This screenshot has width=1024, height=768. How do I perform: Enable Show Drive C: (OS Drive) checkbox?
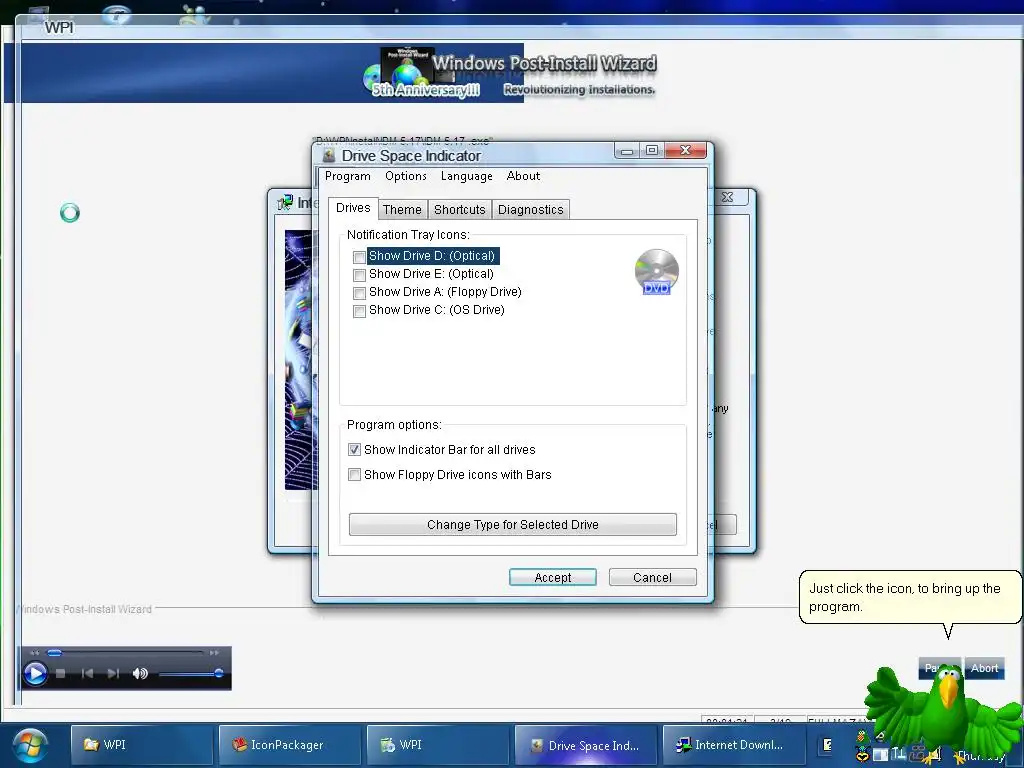pos(359,312)
